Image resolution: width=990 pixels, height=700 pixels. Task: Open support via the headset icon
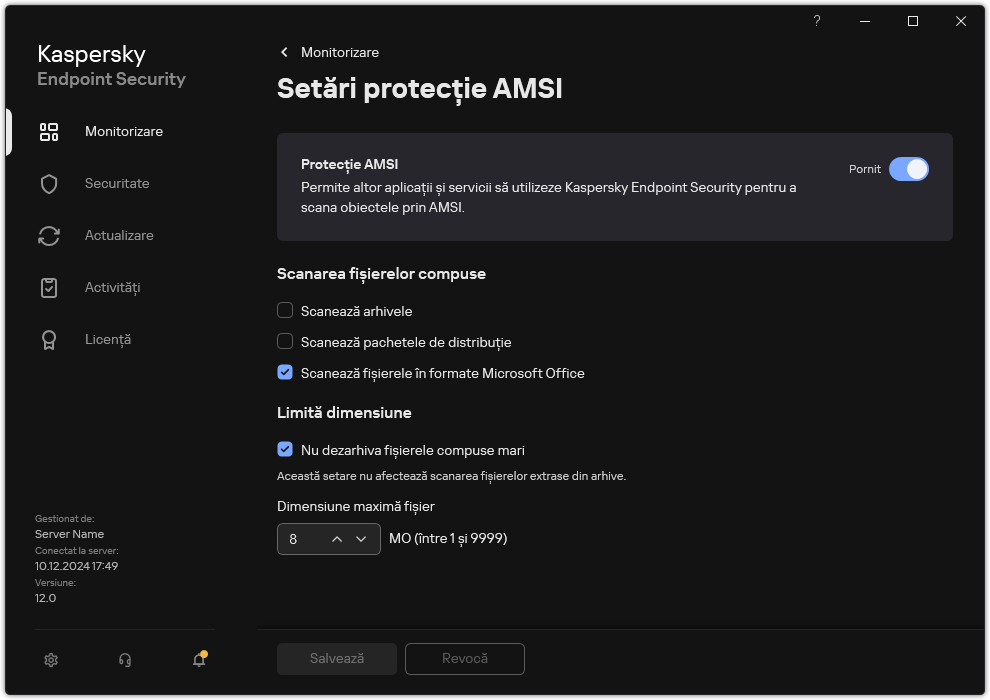(x=125, y=659)
